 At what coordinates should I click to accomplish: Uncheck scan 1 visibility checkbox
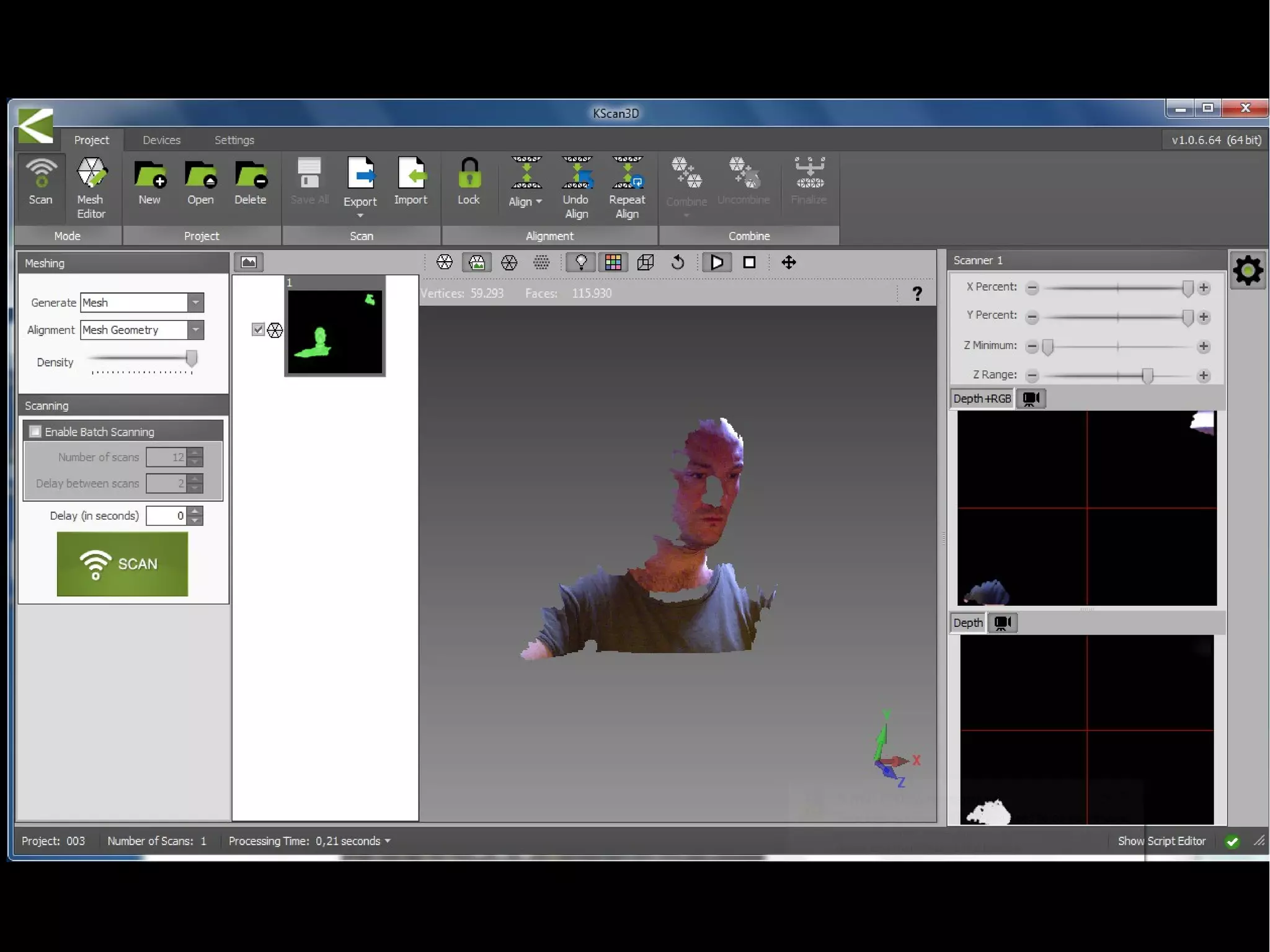[x=258, y=329]
